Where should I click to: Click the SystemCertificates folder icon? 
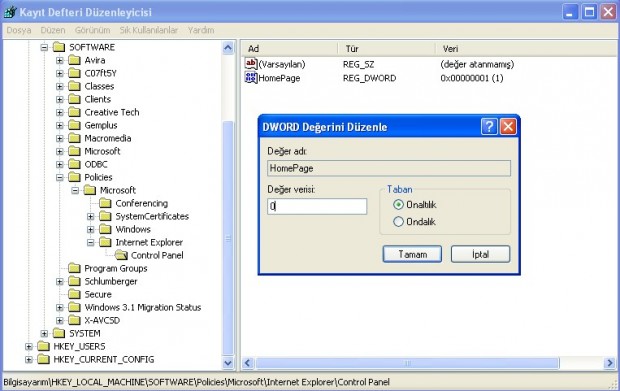coord(105,216)
